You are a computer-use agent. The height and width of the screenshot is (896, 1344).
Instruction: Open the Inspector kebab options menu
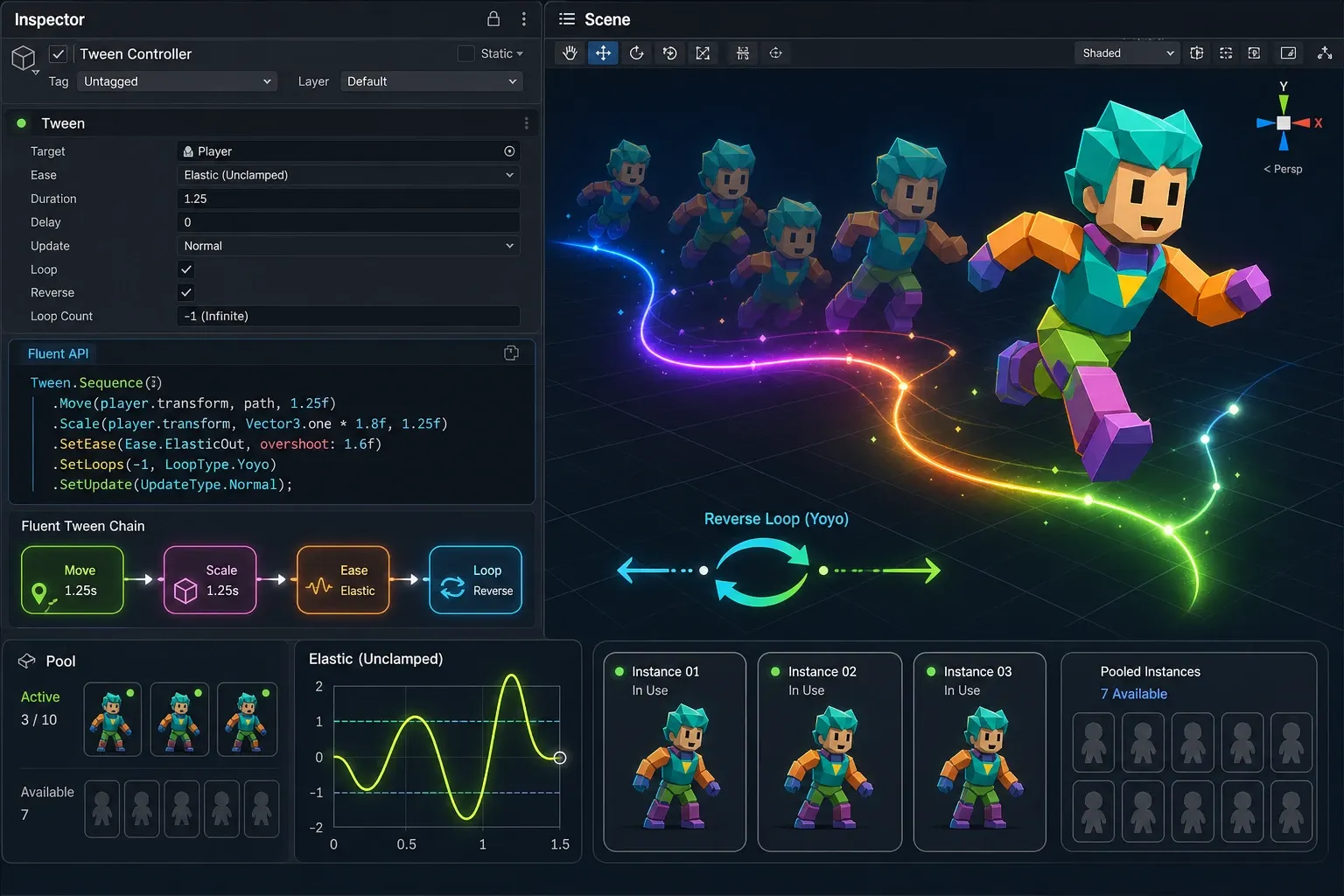tap(524, 19)
